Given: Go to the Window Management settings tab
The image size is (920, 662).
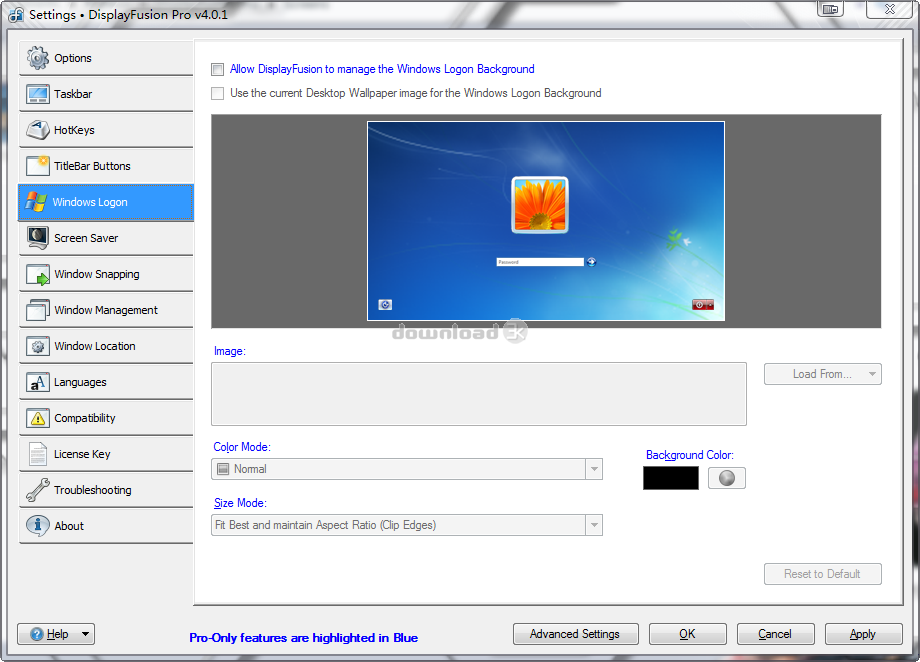Looking at the screenshot, I should pos(106,310).
